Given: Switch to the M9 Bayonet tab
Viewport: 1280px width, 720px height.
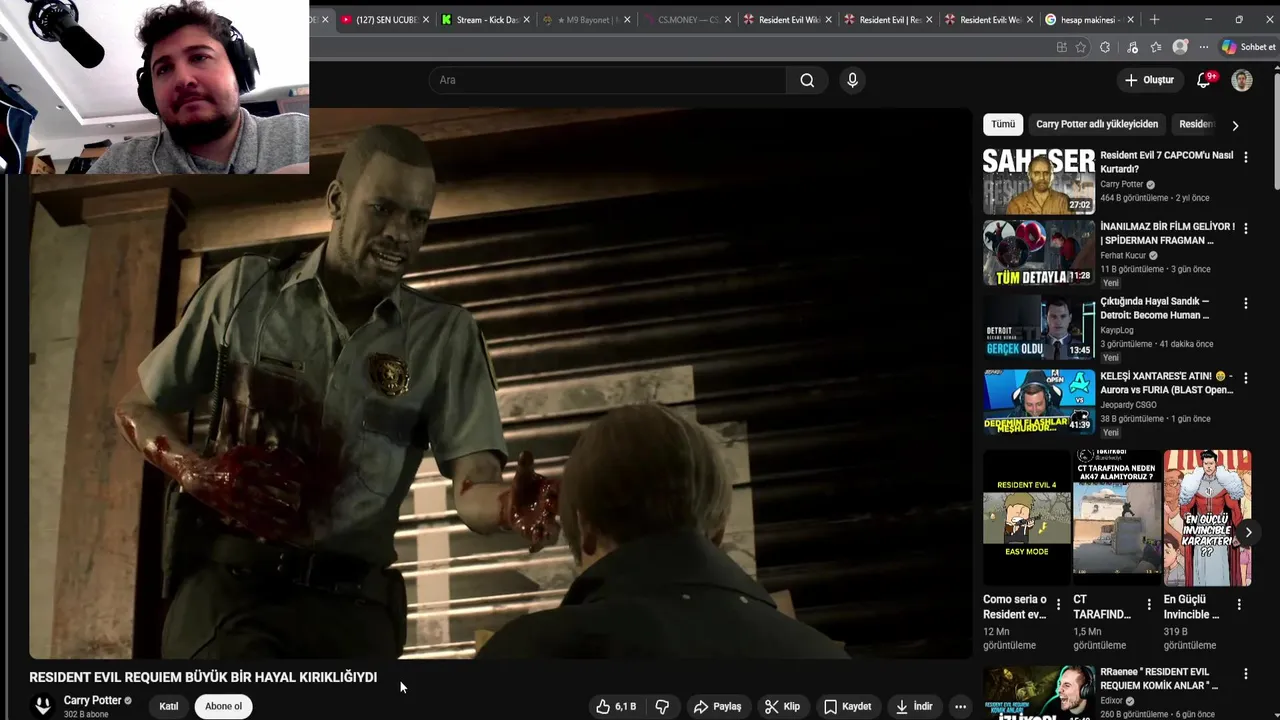Looking at the screenshot, I should 586,19.
